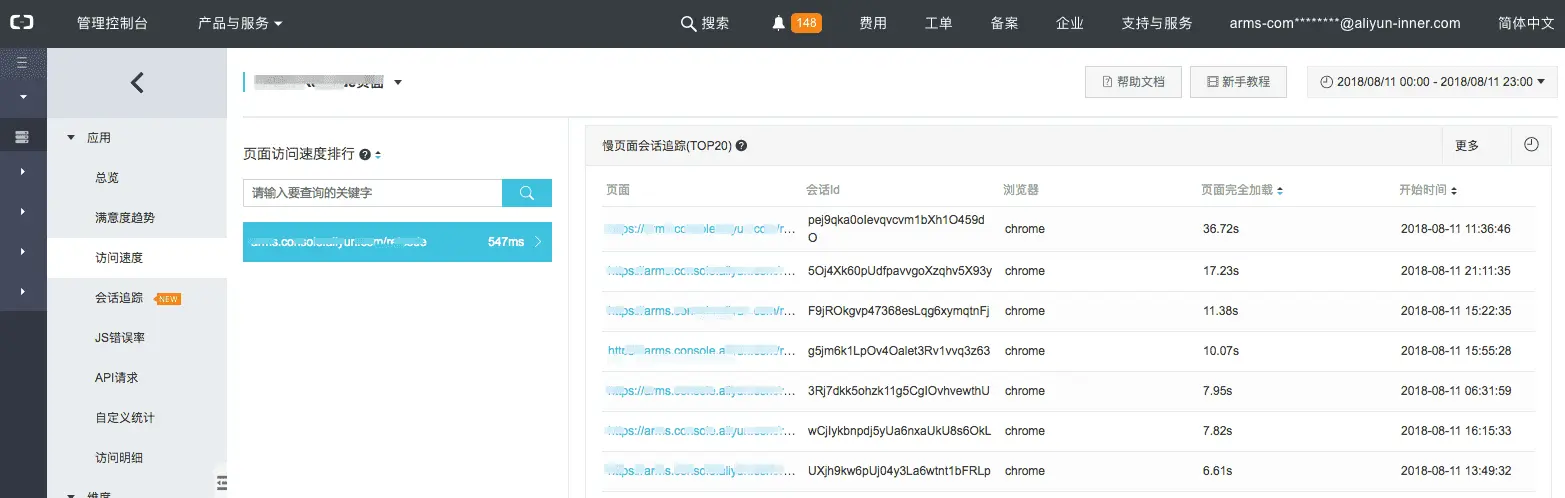
Task: Open the 产品与服务 dropdown menu
Action: coord(240,24)
